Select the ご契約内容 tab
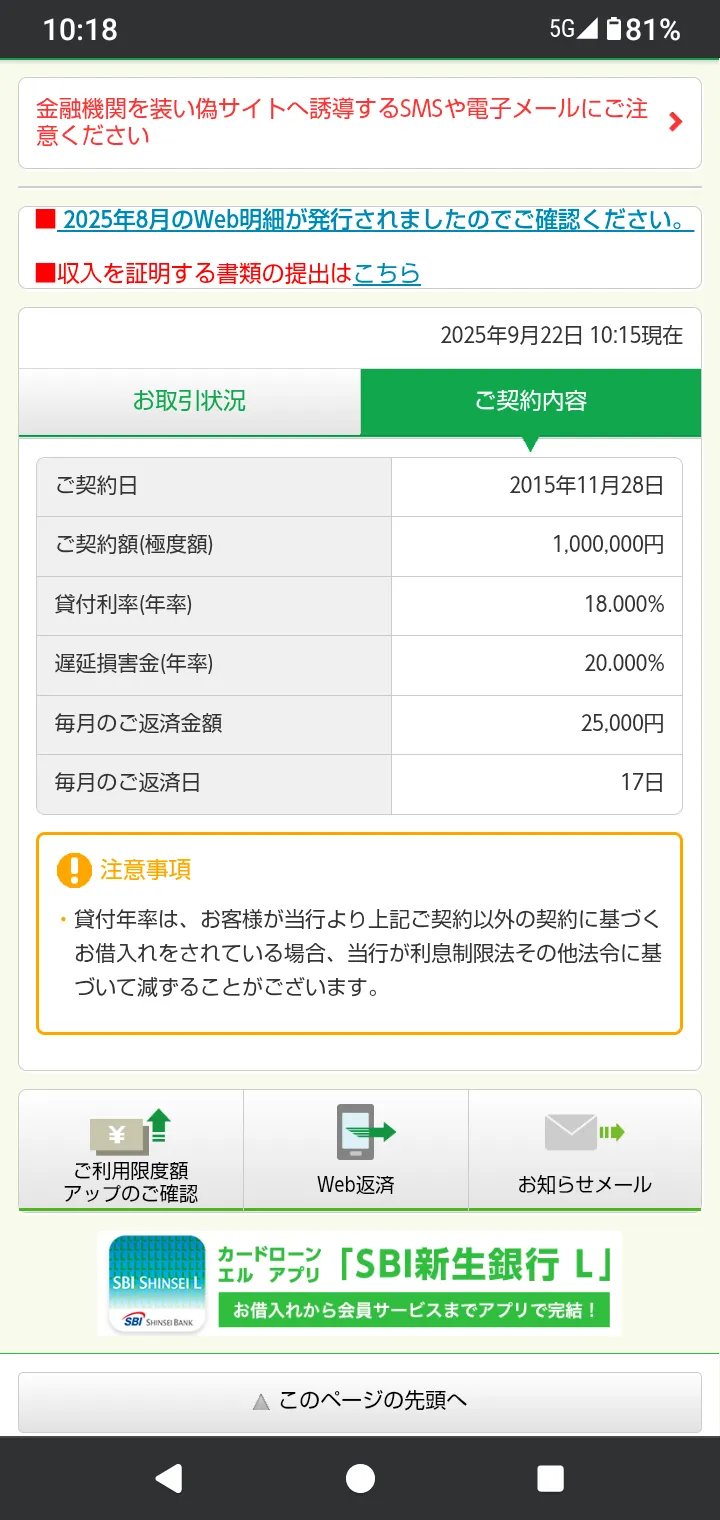Screen dimensions: 720x1520 pyautogui.click(x=530, y=402)
